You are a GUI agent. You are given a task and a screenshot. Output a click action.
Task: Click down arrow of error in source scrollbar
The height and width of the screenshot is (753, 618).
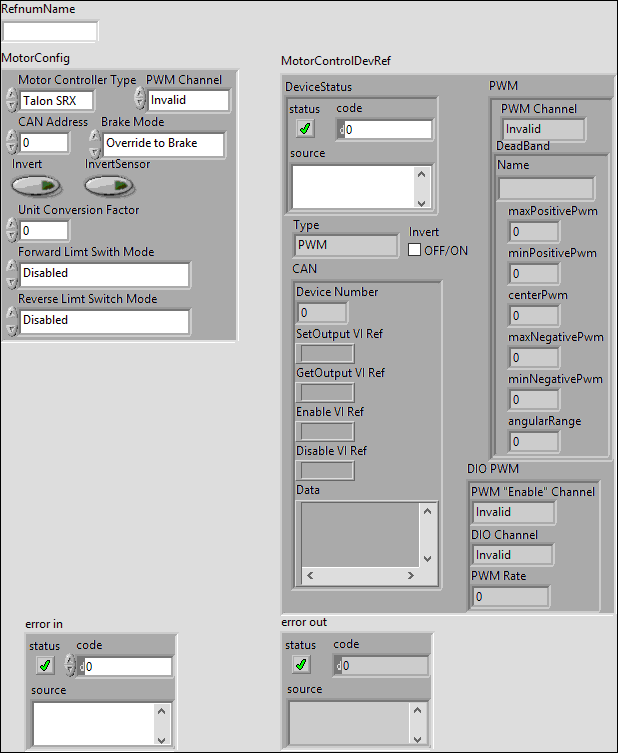tap(161, 740)
